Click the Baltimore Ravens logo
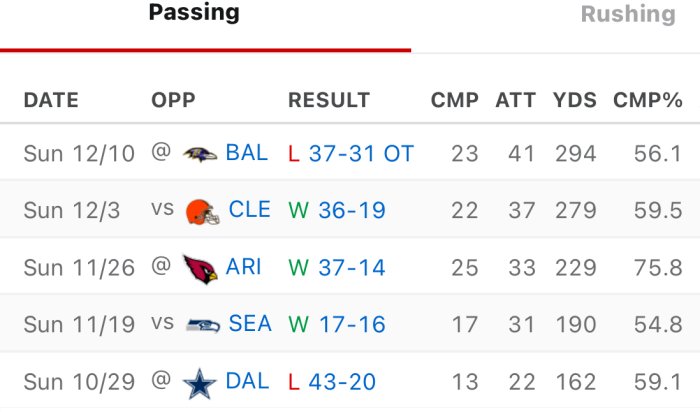 pos(201,154)
